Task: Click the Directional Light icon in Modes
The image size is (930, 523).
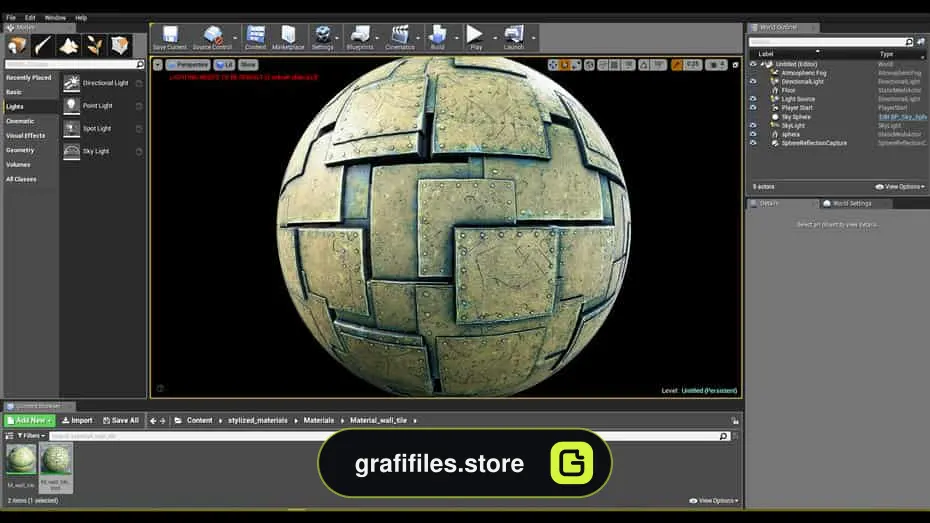Action: [72, 83]
